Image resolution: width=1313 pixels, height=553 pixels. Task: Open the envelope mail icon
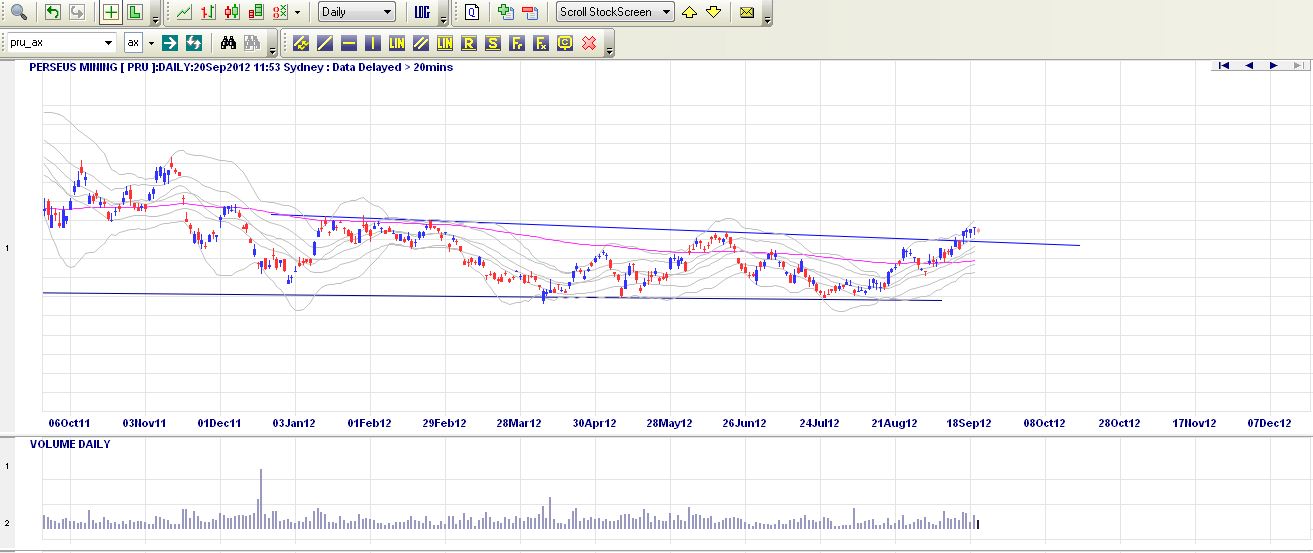[746, 12]
